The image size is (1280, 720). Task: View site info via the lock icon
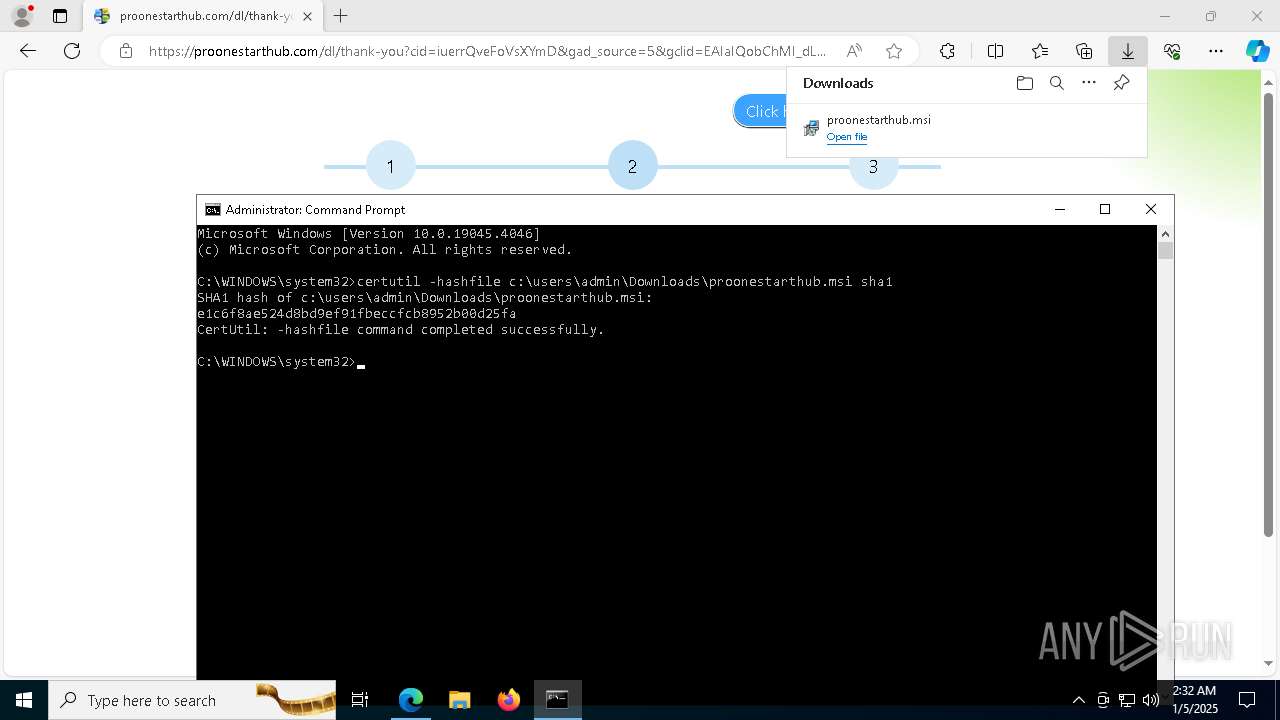pos(125,51)
